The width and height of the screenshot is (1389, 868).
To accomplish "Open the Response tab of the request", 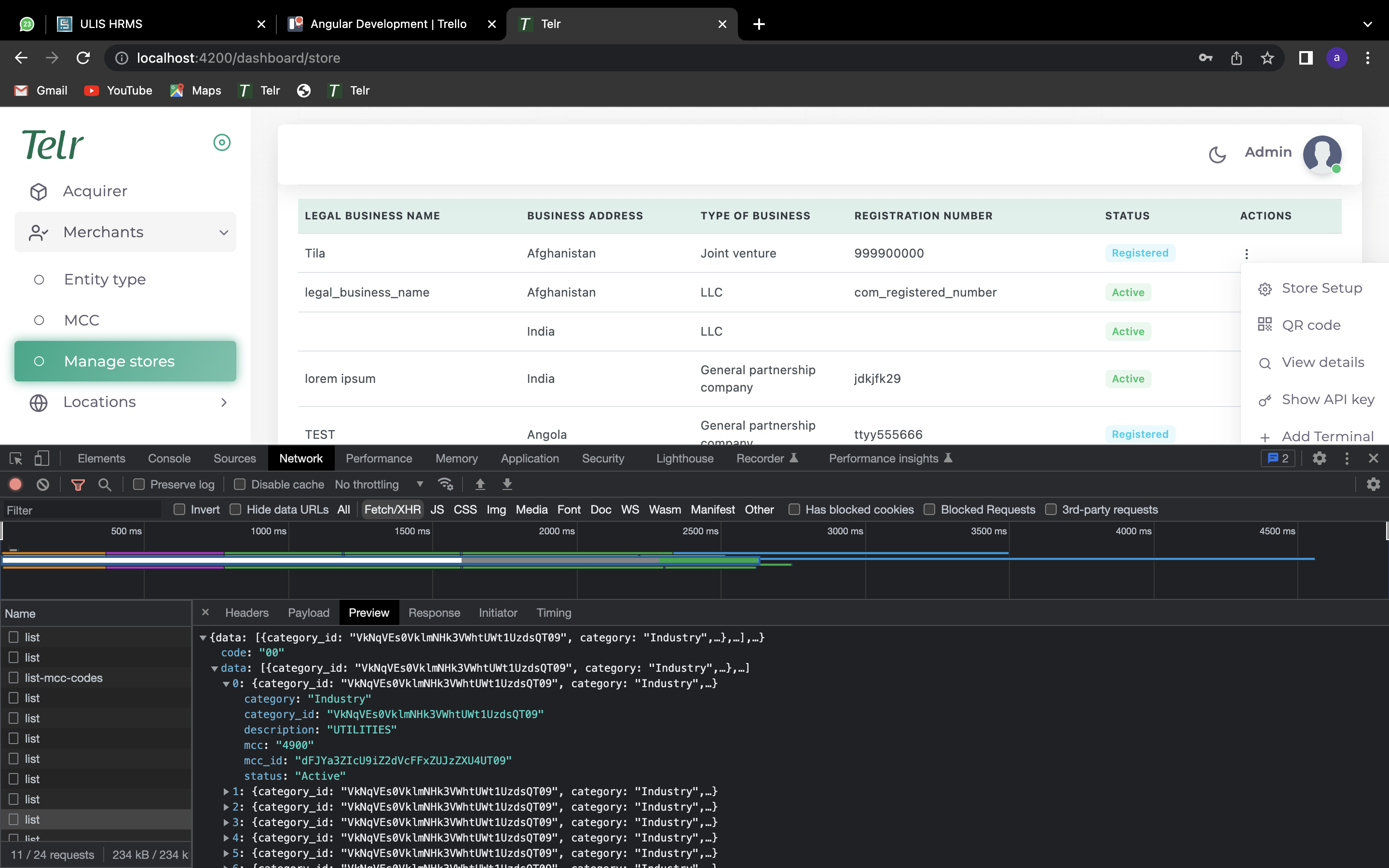I will coord(434,612).
